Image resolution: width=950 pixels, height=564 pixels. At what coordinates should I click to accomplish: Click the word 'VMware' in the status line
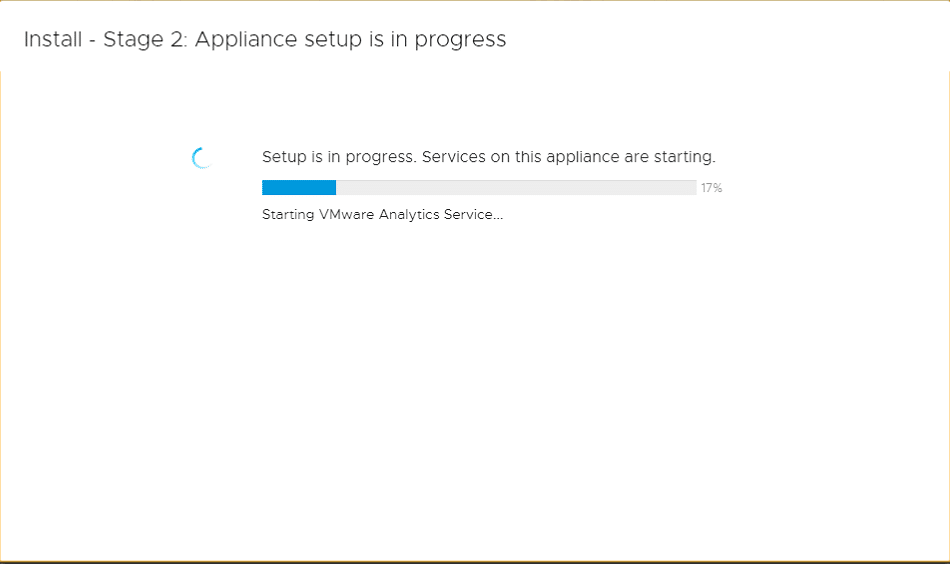(346, 214)
